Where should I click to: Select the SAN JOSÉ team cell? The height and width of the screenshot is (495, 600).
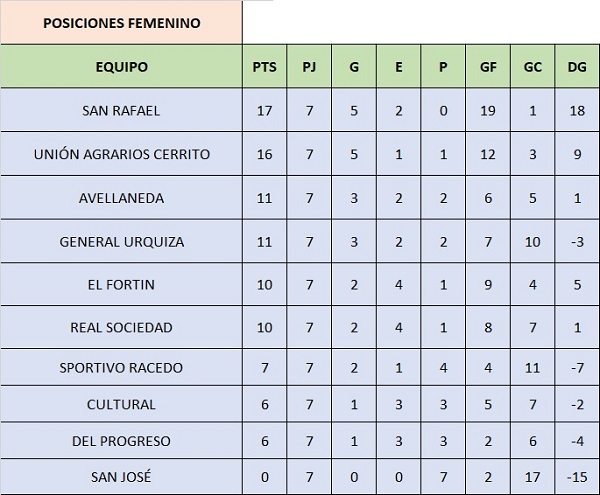click(x=121, y=477)
